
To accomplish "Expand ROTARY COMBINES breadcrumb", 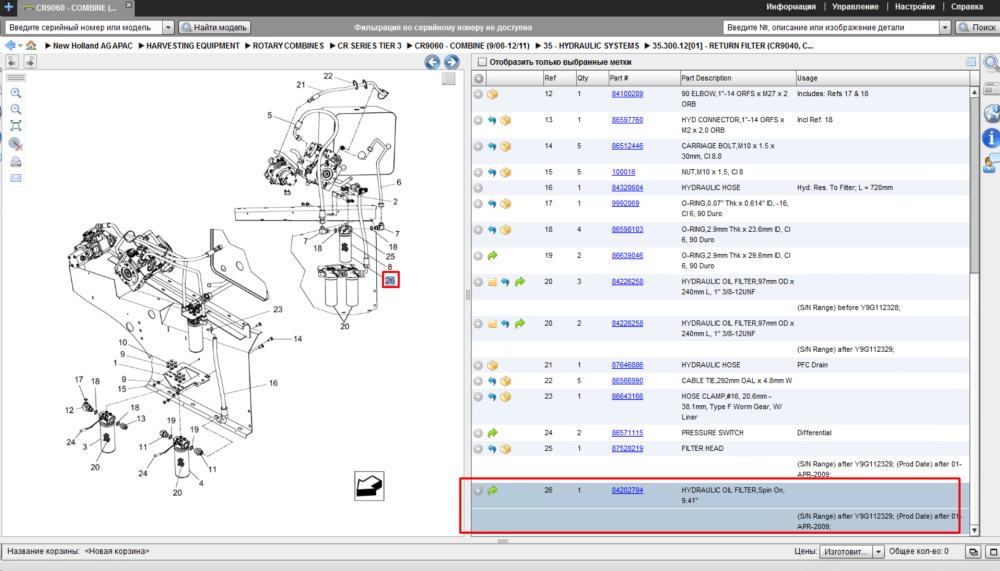I will pos(288,46).
